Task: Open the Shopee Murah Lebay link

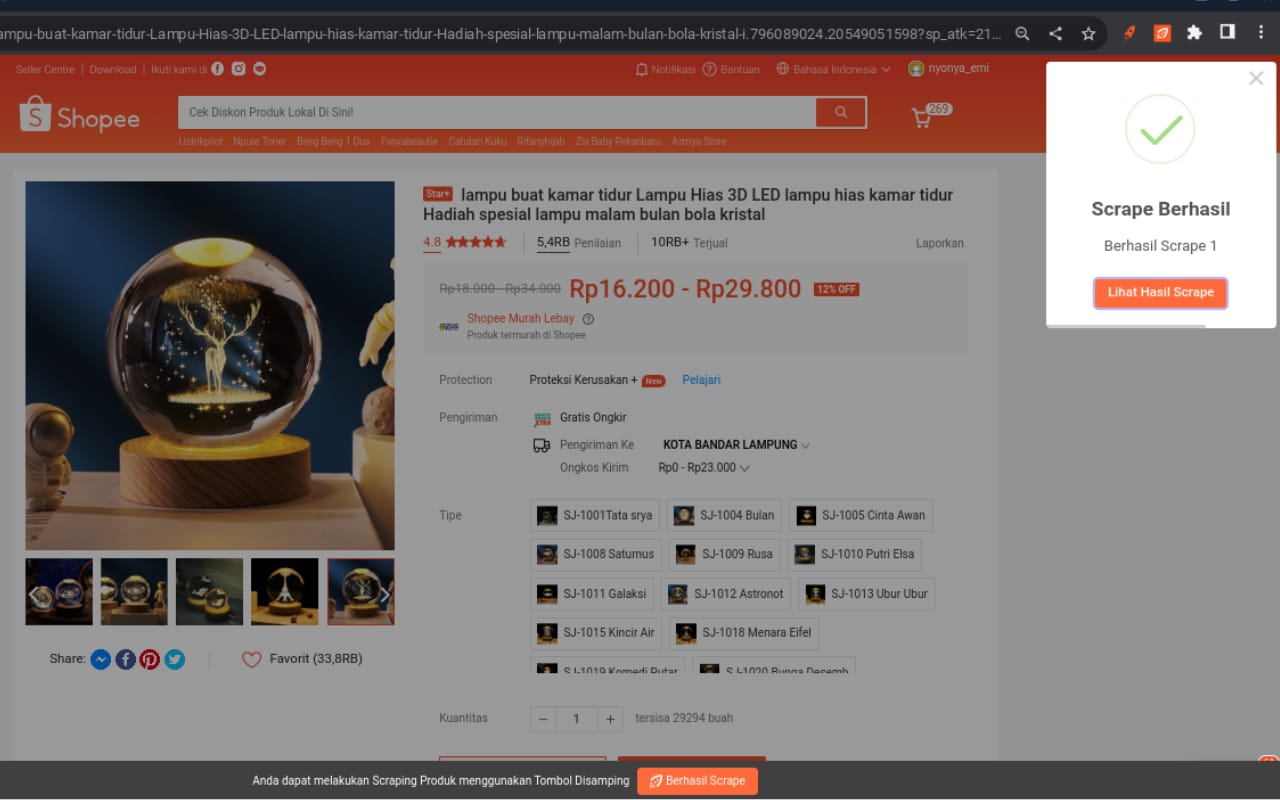Action: pyautogui.click(x=520, y=319)
